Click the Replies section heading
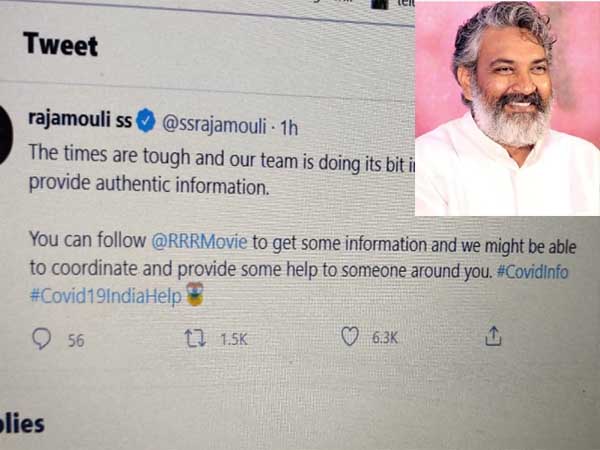This screenshot has height=450, width=600. [22, 424]
